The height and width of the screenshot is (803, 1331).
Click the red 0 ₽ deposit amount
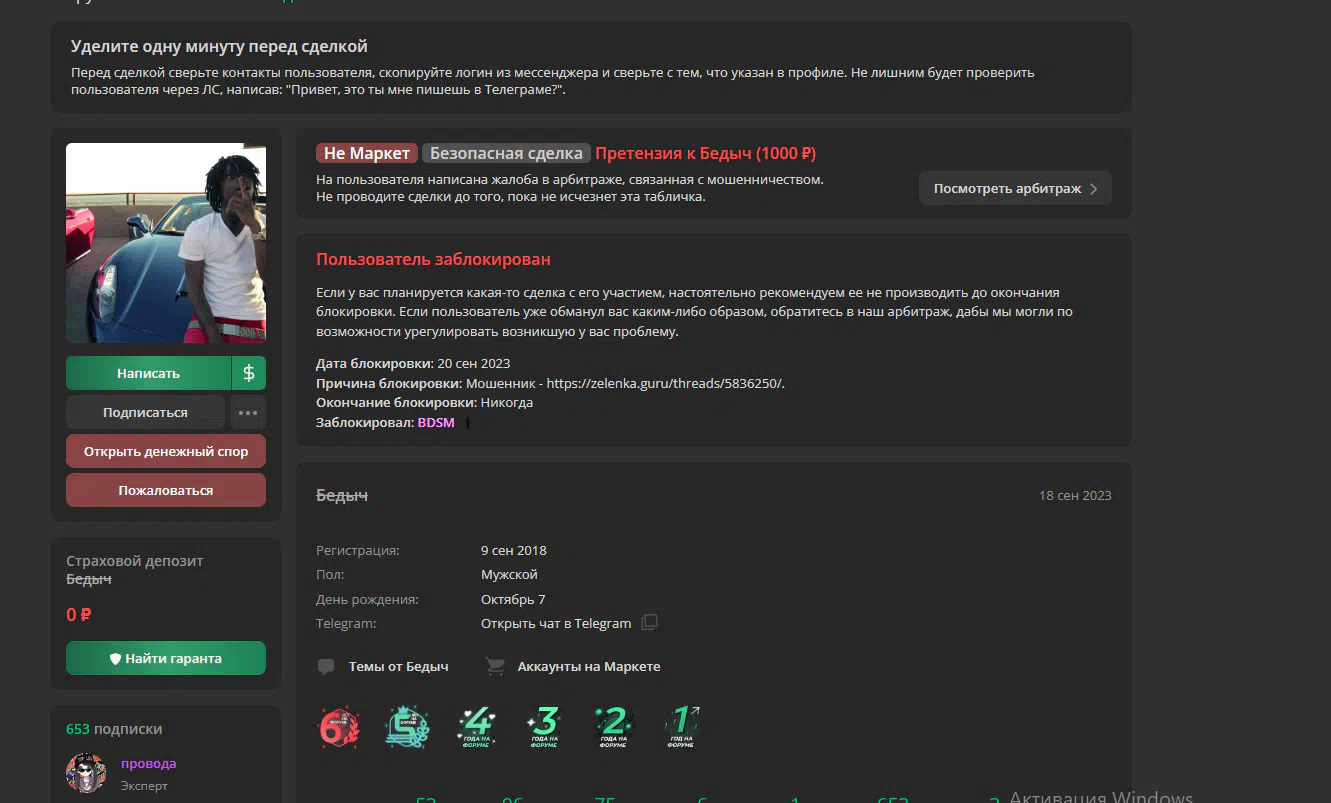click(79, 615)
